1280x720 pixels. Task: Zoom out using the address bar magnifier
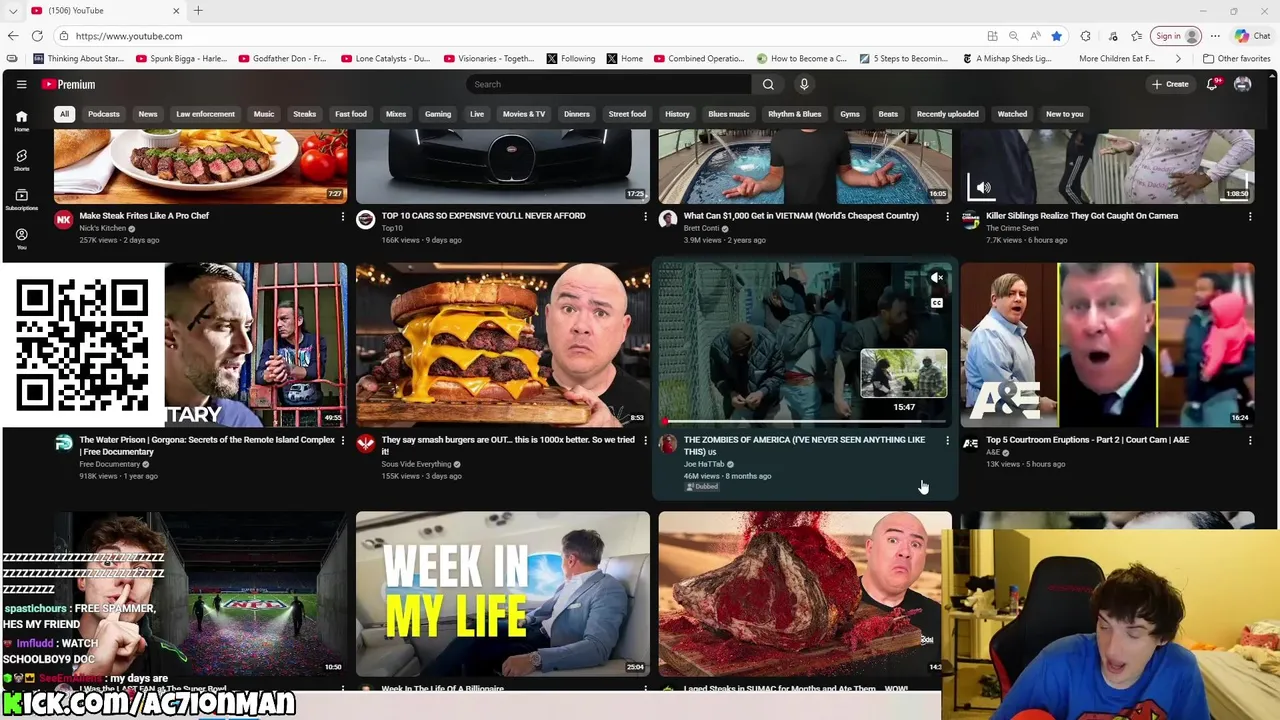pyautogui.click(x=1013, y=36)
